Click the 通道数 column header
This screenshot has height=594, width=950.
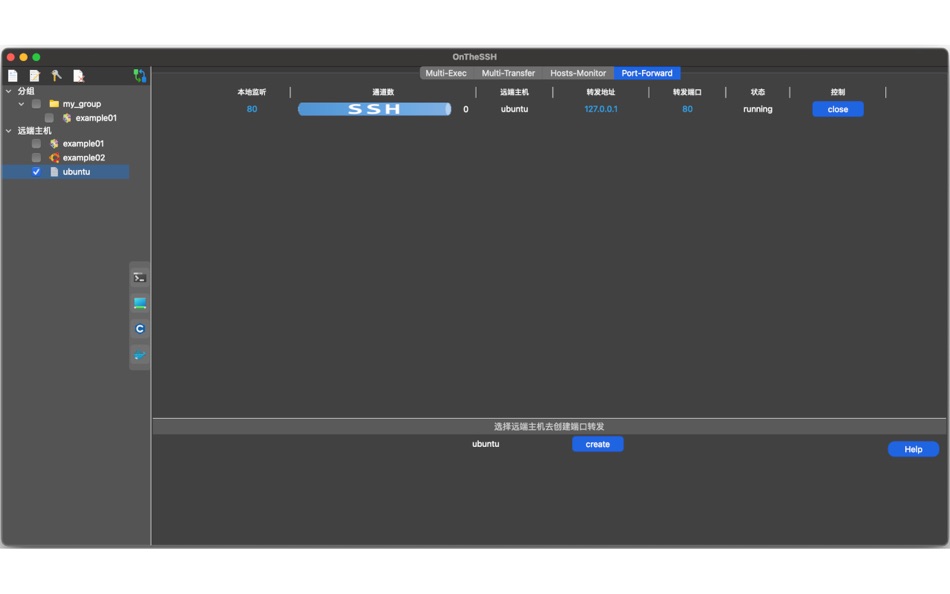(383, 92)
